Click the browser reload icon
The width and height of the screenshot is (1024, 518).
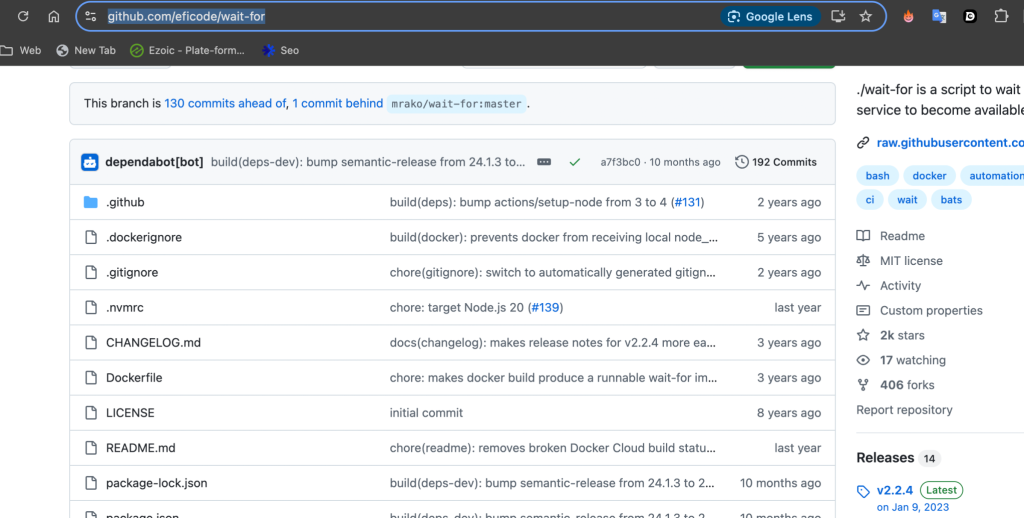(x=23, y=16)
